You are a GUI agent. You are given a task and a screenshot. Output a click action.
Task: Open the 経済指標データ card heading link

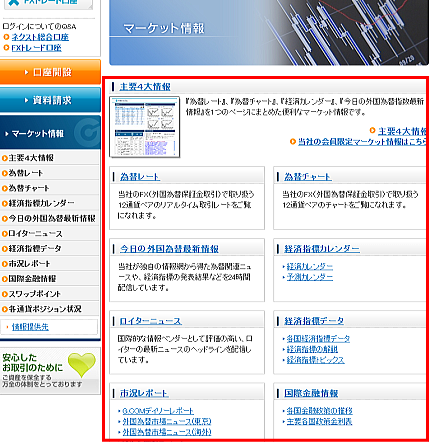point(314,321)
